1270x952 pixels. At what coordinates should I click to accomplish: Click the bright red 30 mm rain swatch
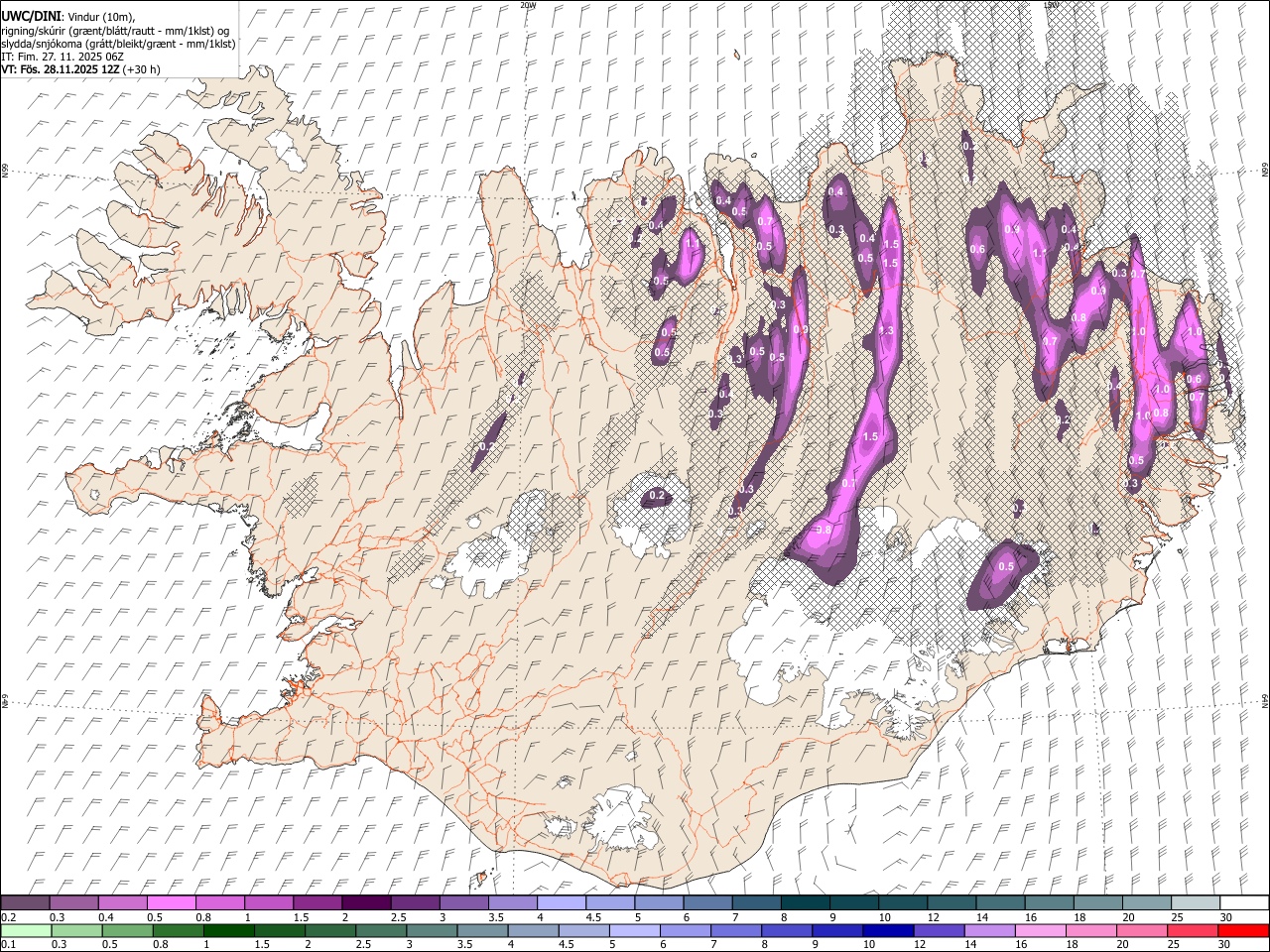tap(1244, 930)
